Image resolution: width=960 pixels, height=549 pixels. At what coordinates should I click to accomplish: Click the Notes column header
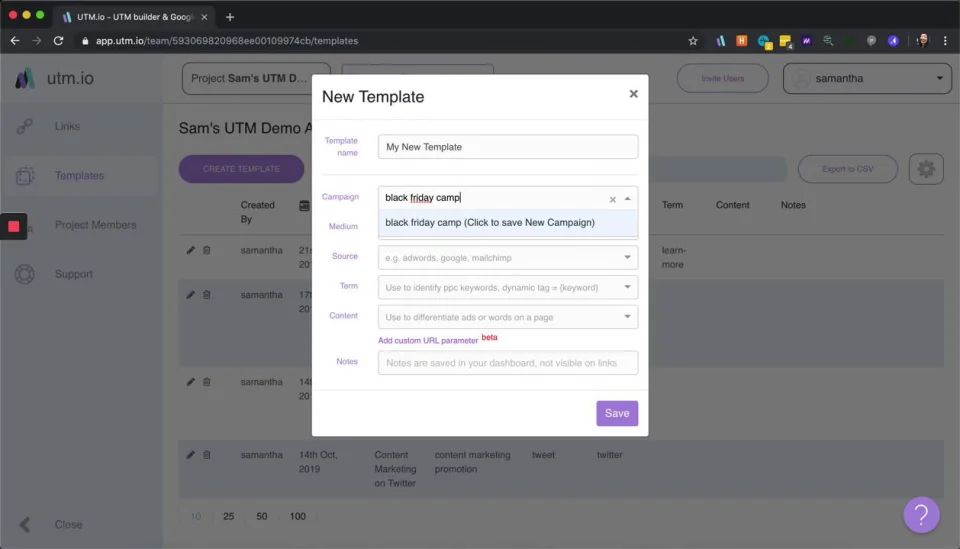coord(793,205)
